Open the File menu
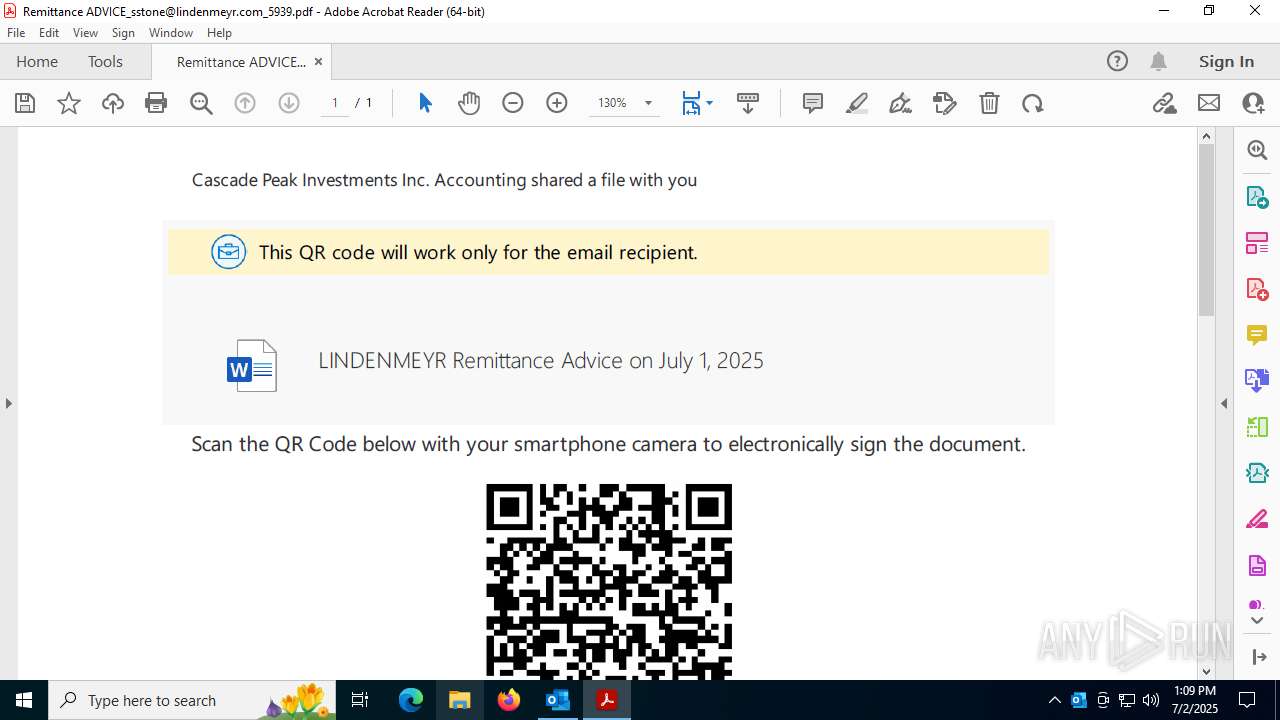The height and width of the screenshot is (720, 1280). tap(16, 33)
